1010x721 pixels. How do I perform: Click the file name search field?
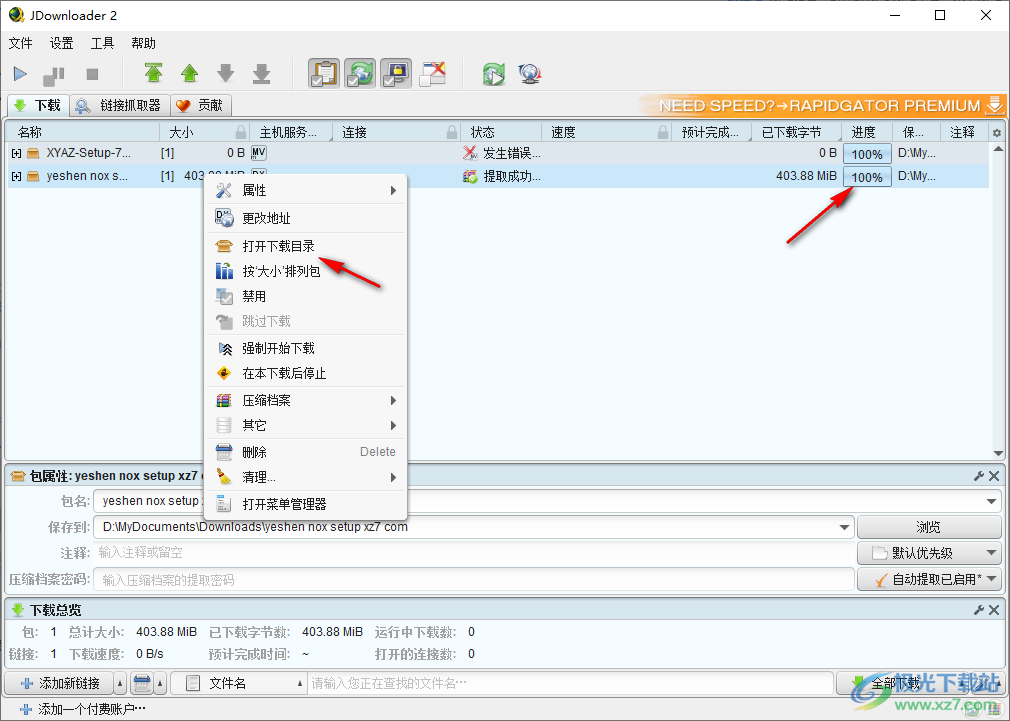coord(571,683)
